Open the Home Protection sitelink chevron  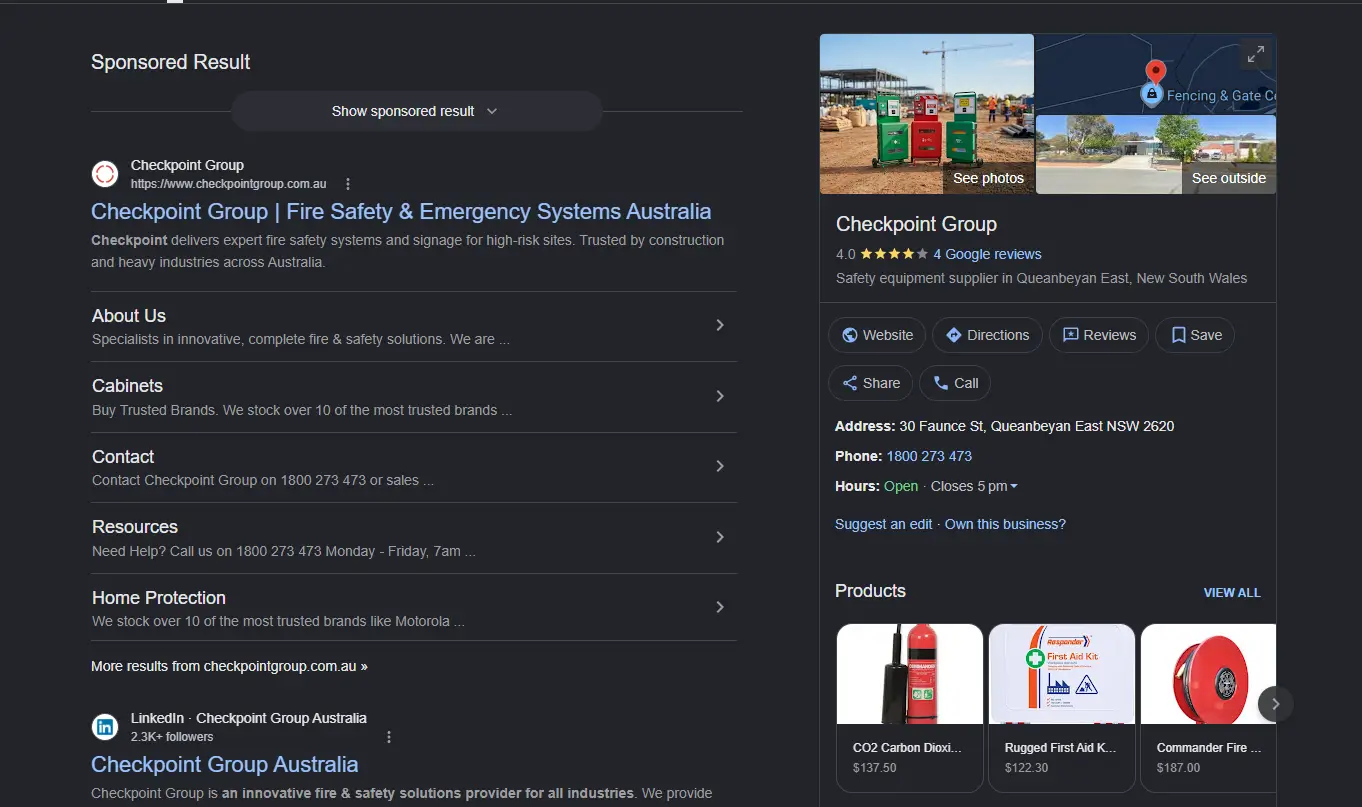tap(720, 607)
